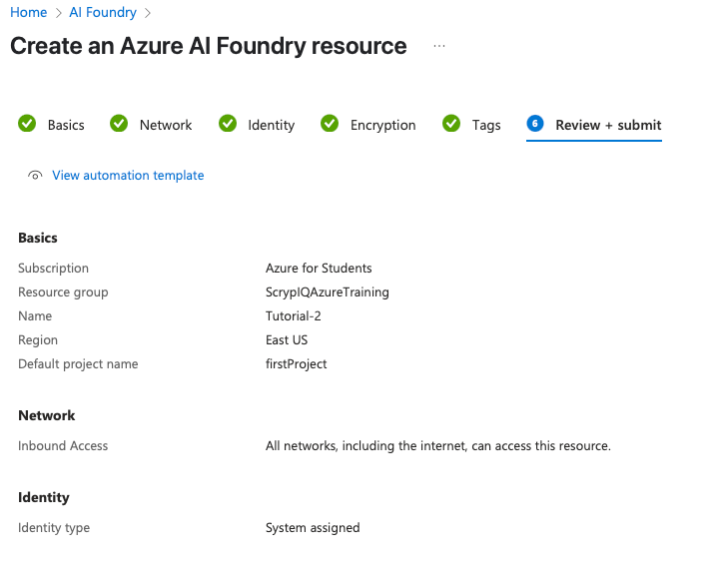Click the Resource group label

[x=63, y=292]
